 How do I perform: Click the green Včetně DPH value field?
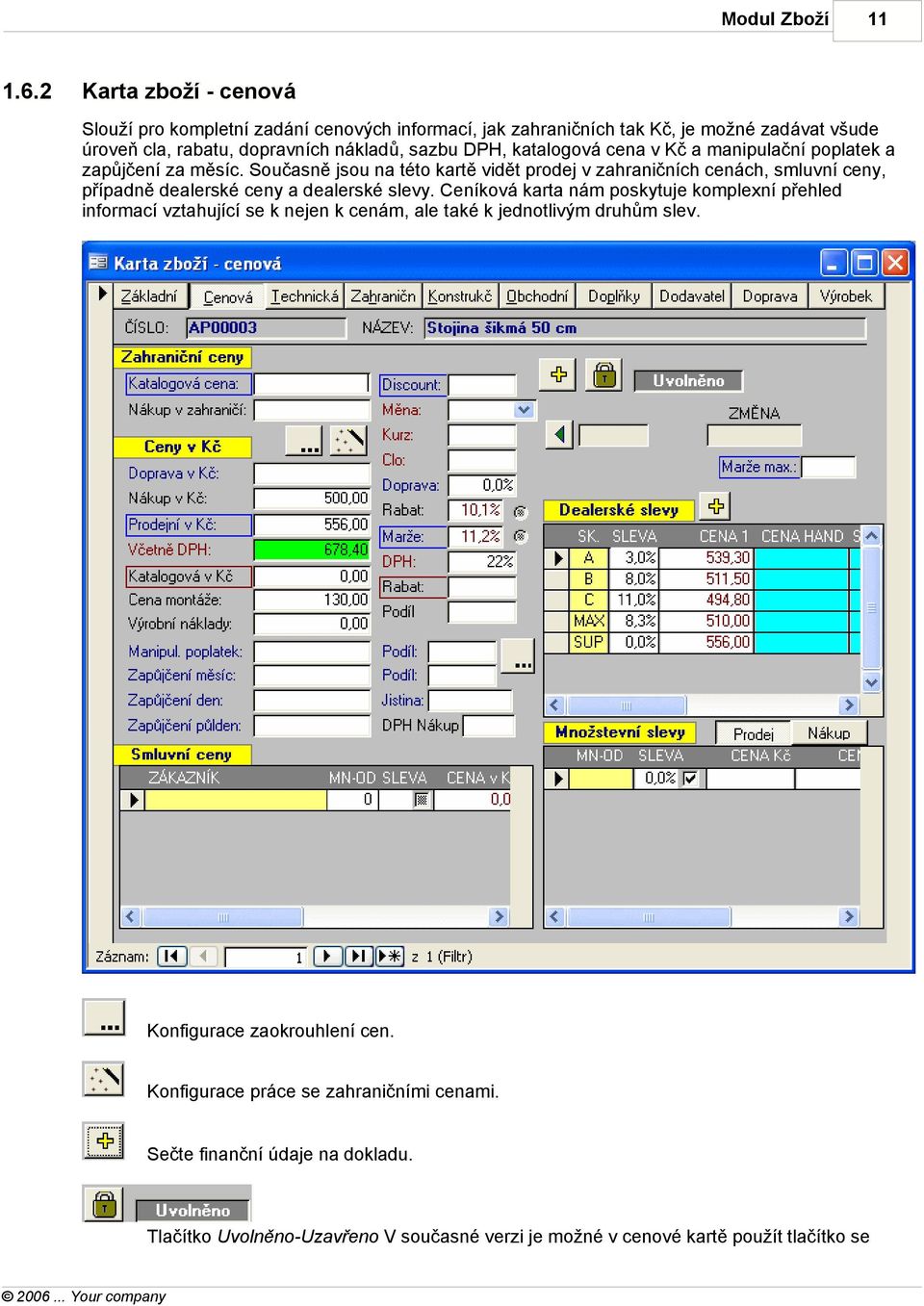(x=312, y=550)
